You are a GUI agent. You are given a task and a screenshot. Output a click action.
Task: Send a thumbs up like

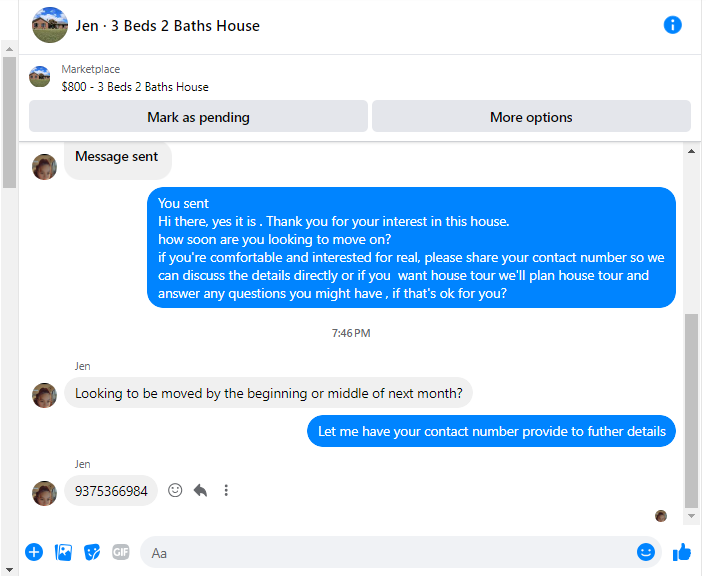(682, 552)
